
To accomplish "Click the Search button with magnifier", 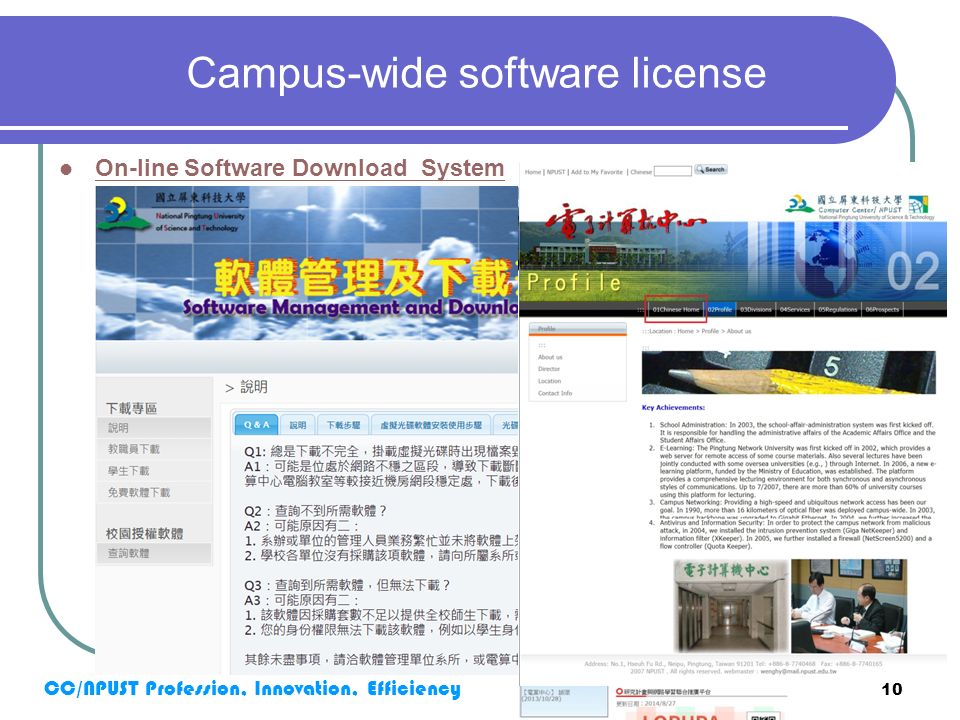I will pos(710,170).
